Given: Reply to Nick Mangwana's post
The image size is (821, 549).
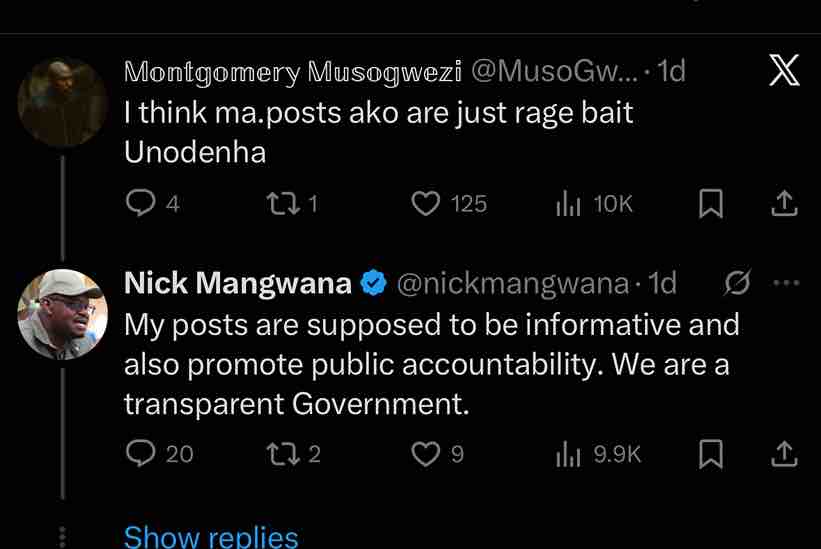Looking at the screenshot, I should tap(139, 454).
